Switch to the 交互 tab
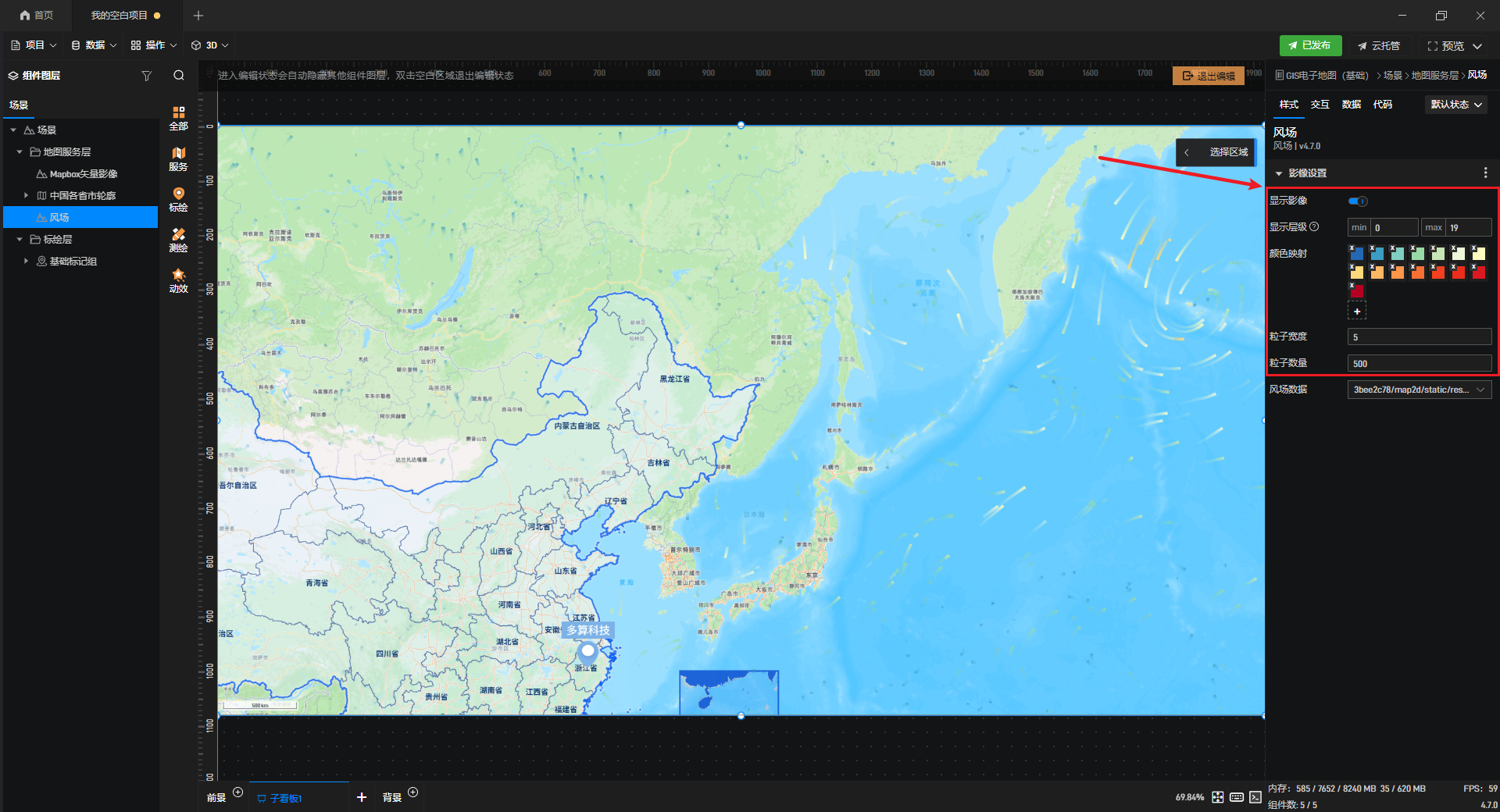The image size is (1500, 812). tap(1320, 105)
